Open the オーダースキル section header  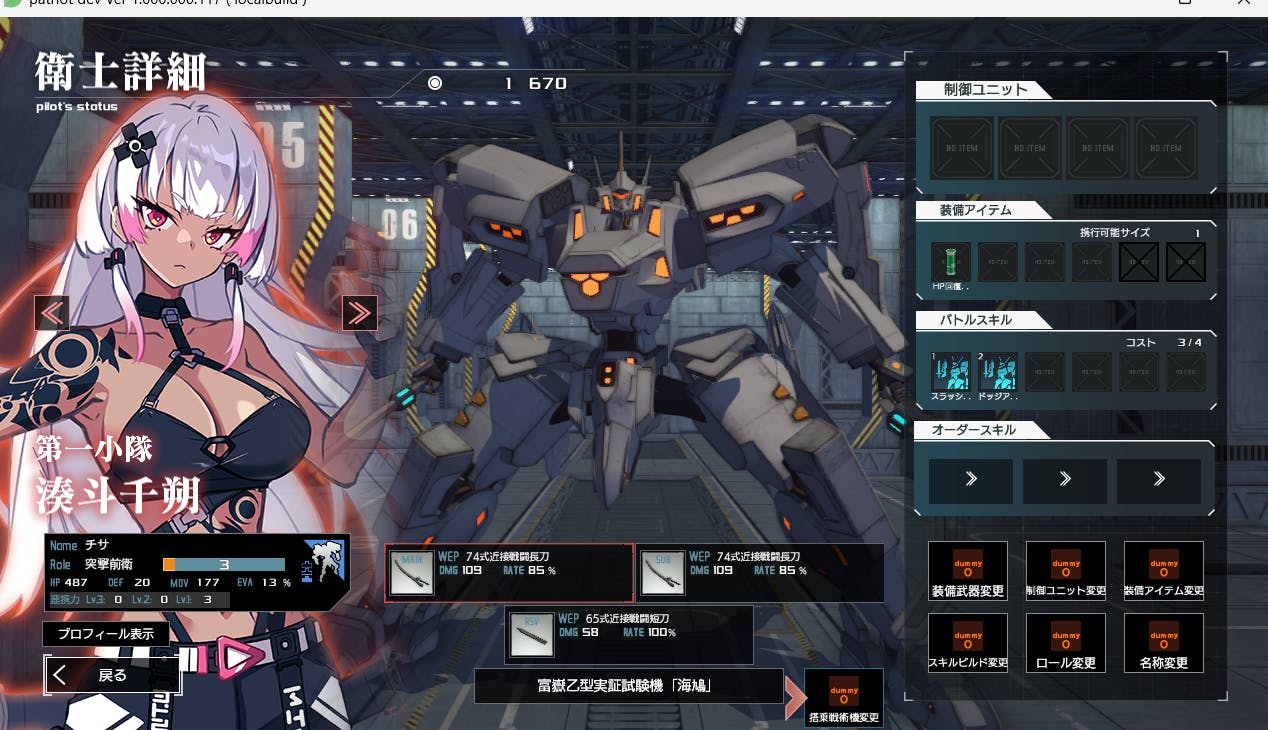(x=985, y=430)
